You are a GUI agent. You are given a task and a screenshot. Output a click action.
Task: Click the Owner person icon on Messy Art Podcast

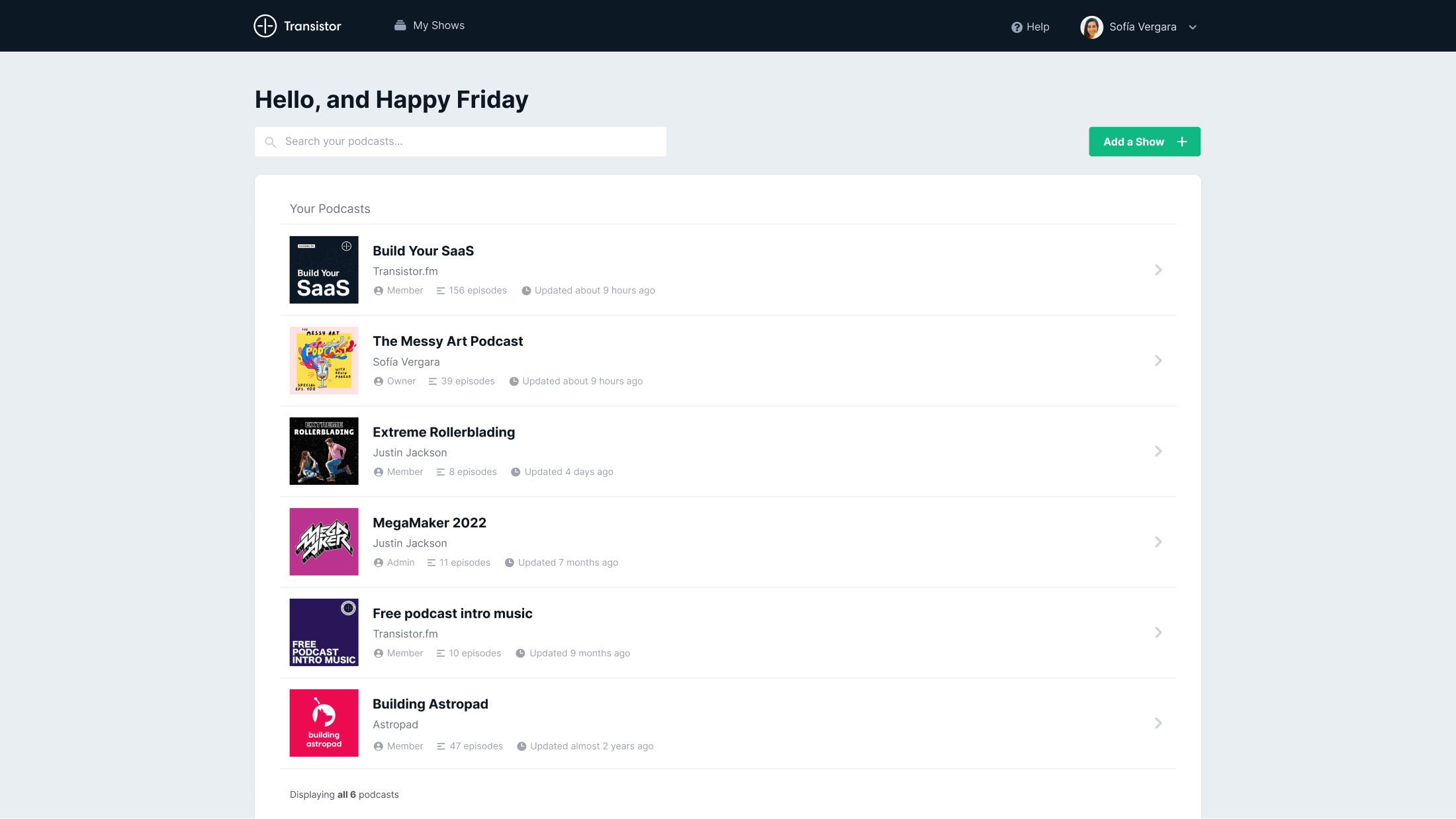[x=379, y=381]
